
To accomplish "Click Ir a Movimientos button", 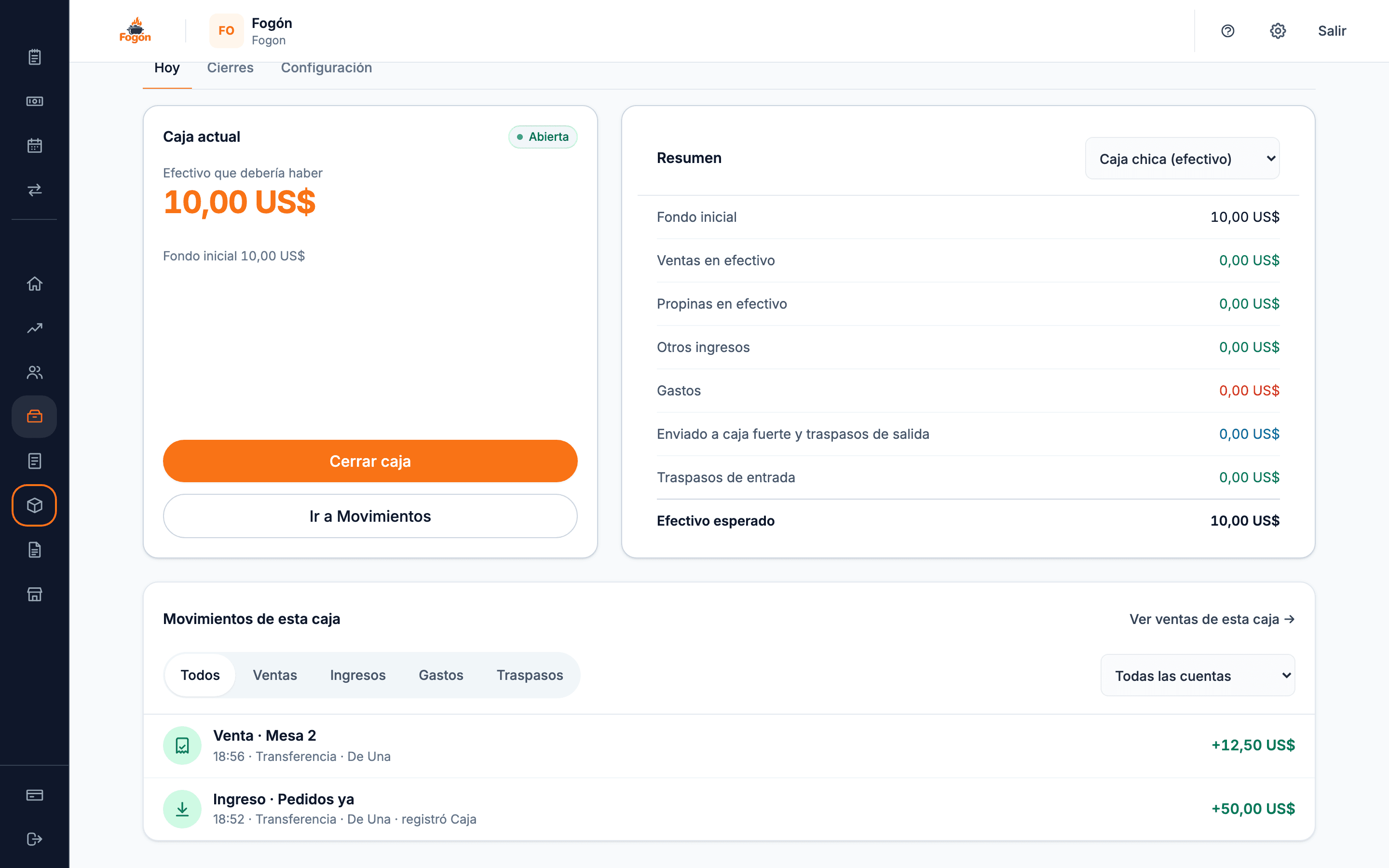I will pos(370,516).
